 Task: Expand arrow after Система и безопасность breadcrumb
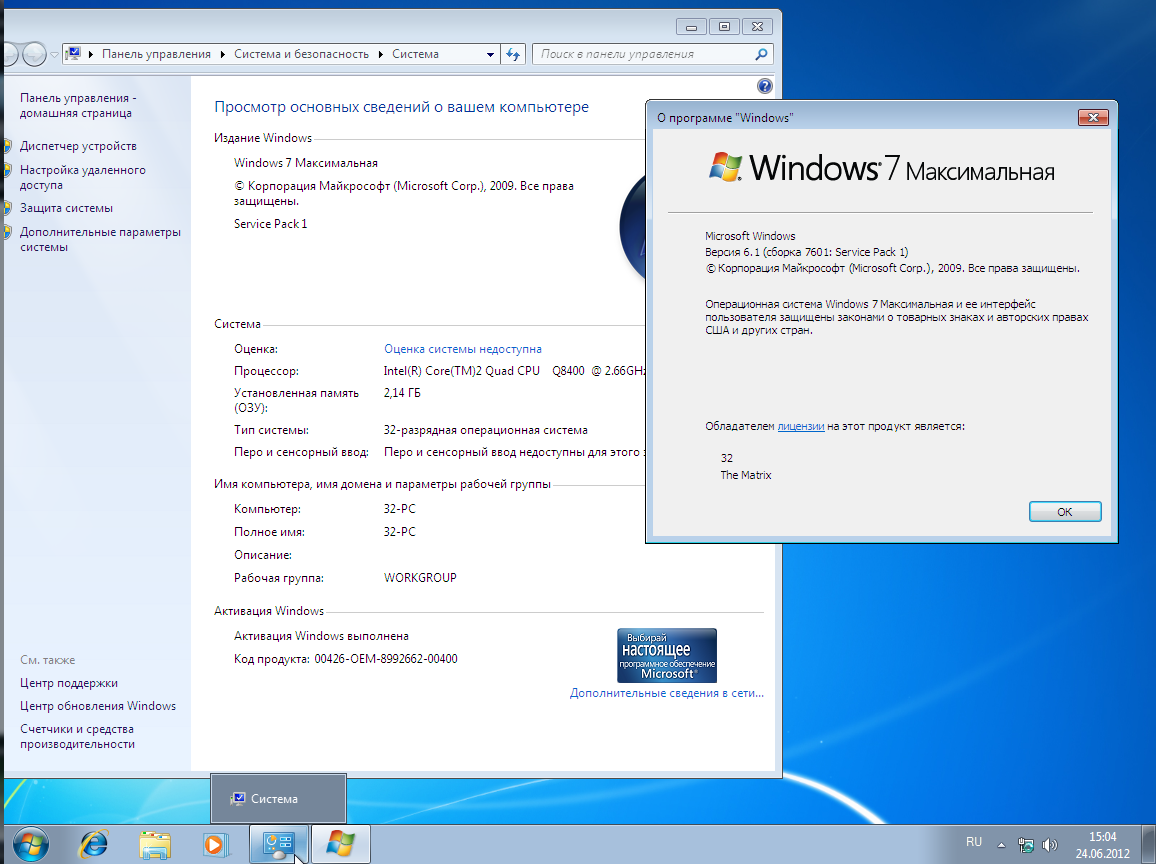pos(380,55)
